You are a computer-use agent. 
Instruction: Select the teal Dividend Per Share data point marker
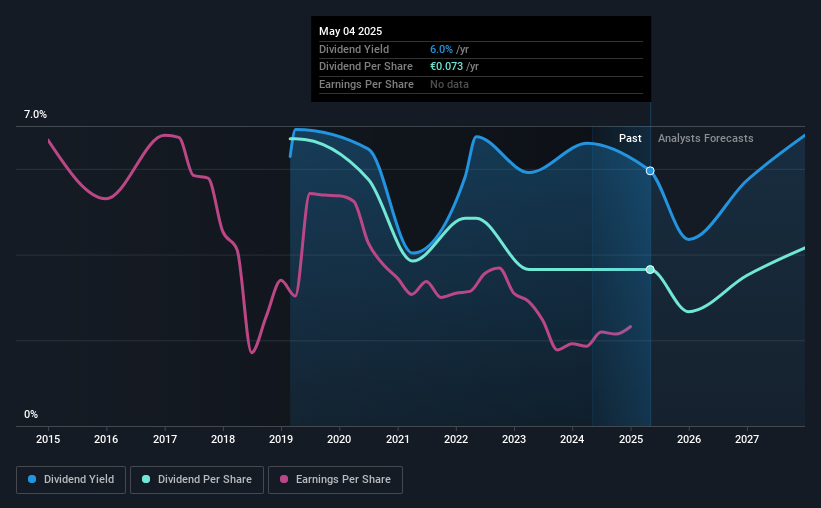650,270
